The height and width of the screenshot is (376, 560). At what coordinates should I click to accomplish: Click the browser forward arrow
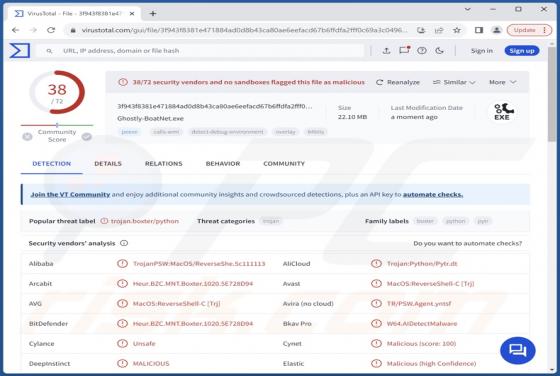pyautogui.click(x=33, y=30)
